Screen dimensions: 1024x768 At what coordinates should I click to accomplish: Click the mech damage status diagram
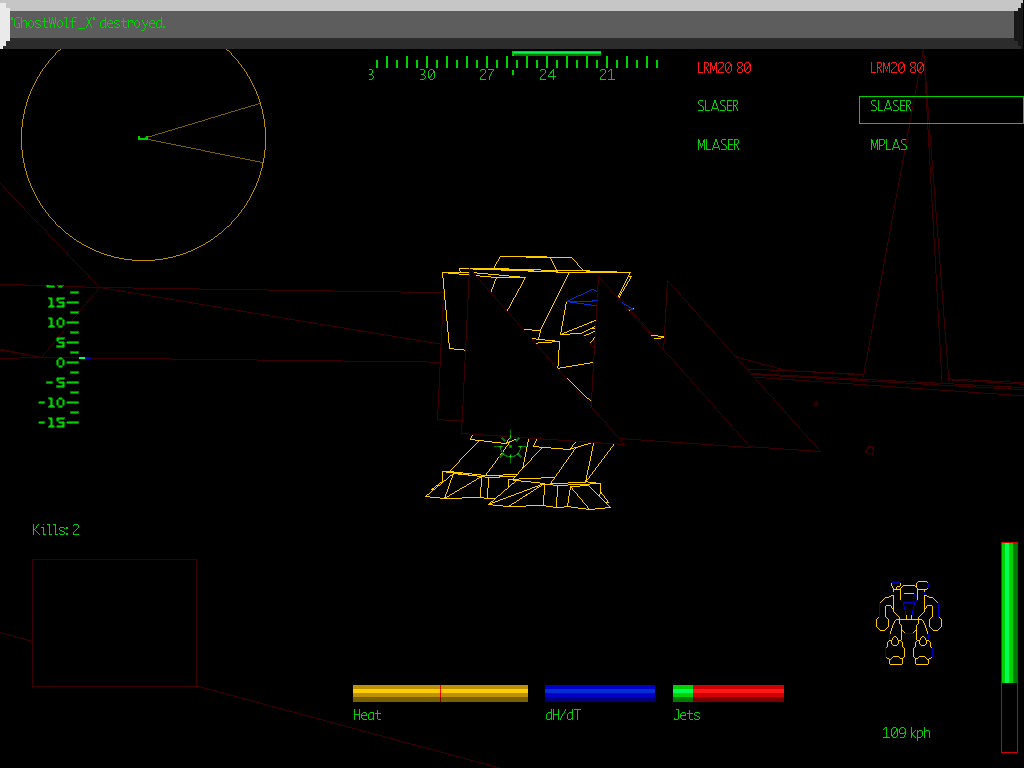909,623
